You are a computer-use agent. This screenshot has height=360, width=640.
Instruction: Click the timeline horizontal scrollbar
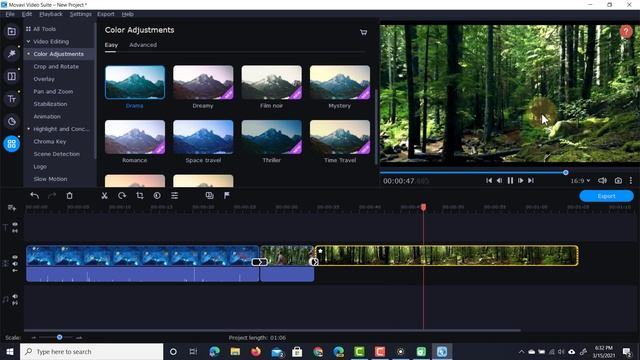coord(272,330)
